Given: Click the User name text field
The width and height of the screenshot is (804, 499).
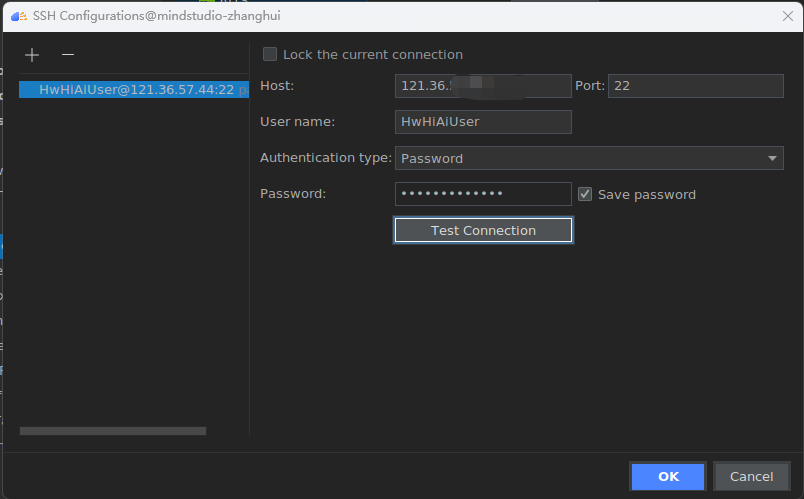Looking at the screenshot, I should [x=483, y=122].
